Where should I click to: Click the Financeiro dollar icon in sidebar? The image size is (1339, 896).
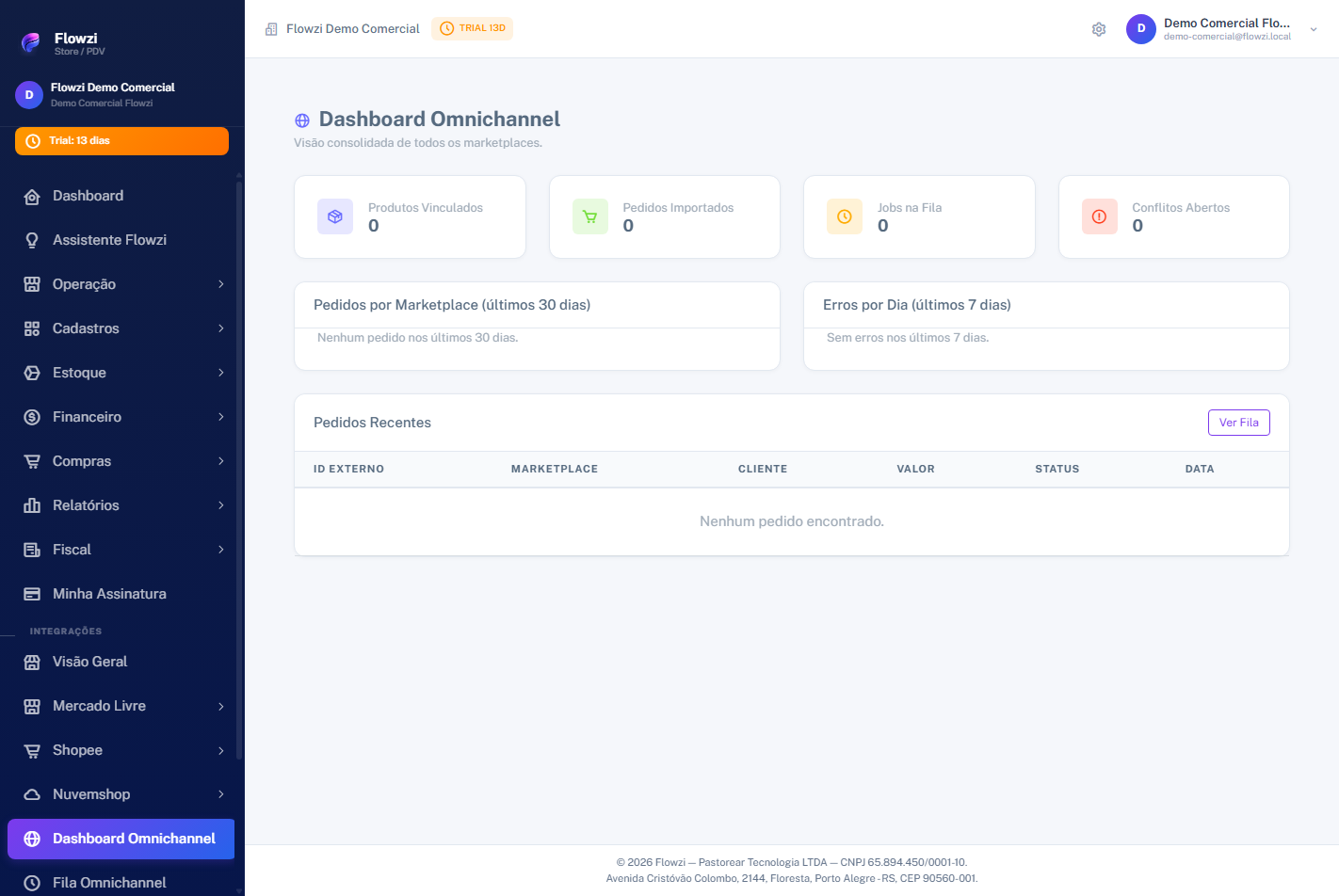click(32, 417)
